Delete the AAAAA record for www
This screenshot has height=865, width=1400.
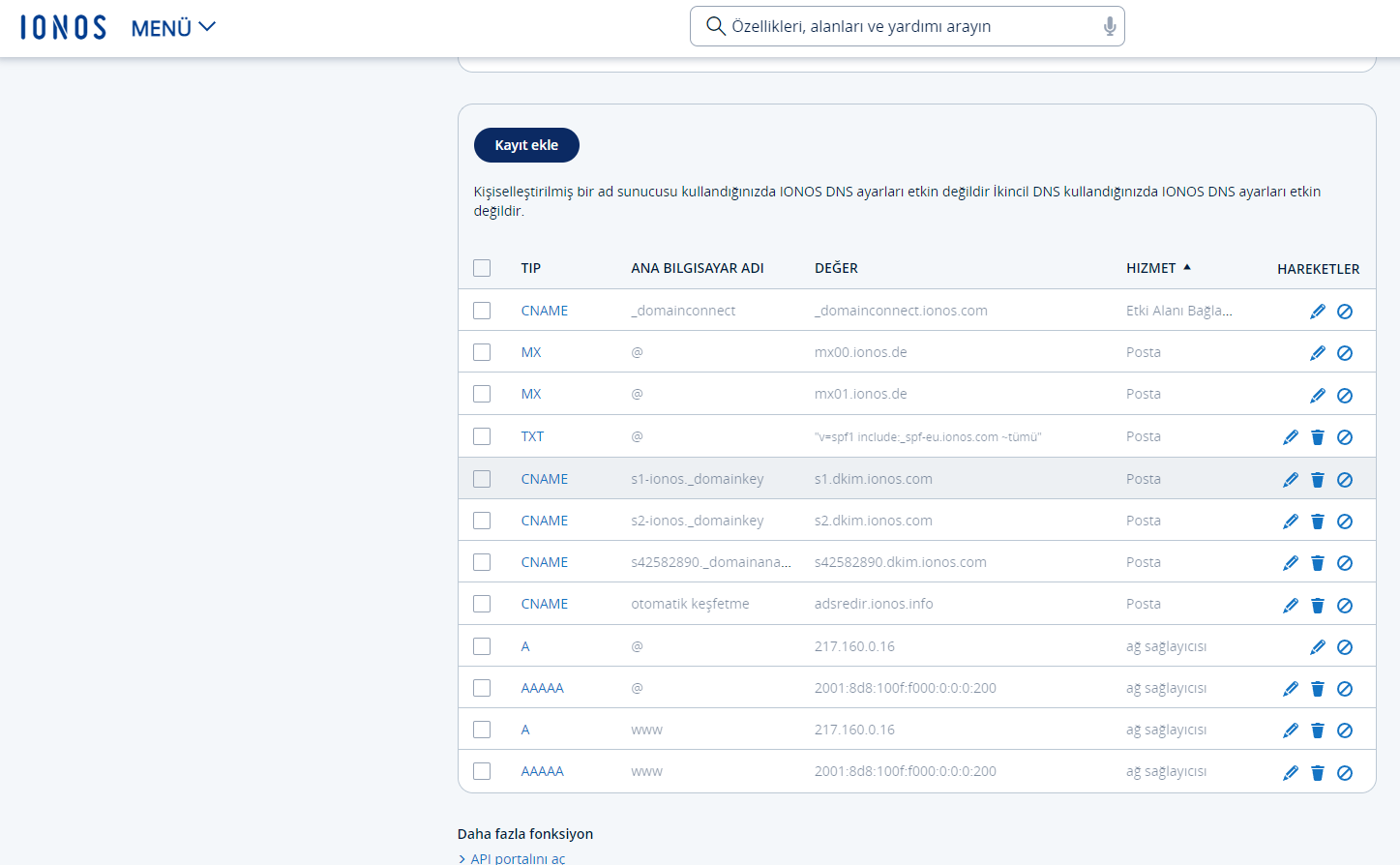(x=1317, y=772)
